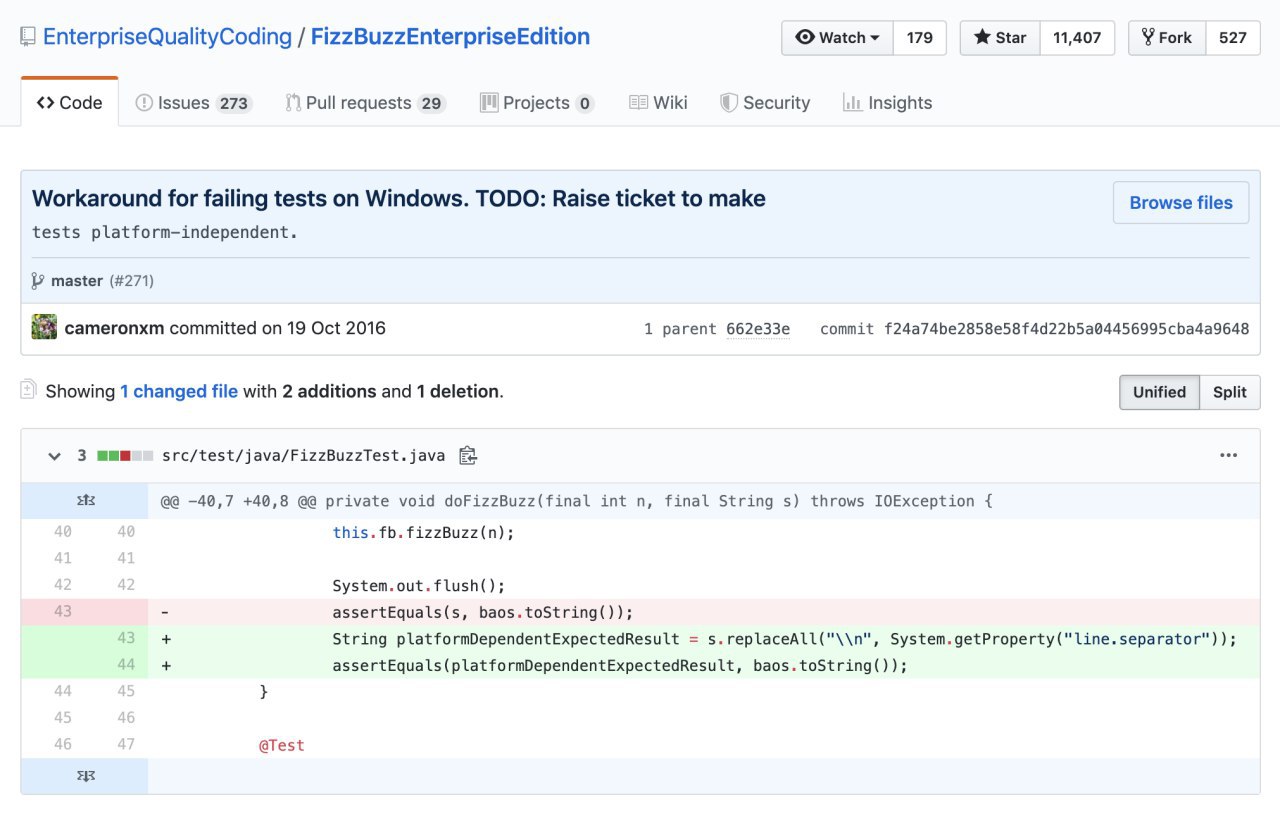Click the diffstat colored blocks indicator
This screenshot has width=1280, height=814.
[125, 456]
